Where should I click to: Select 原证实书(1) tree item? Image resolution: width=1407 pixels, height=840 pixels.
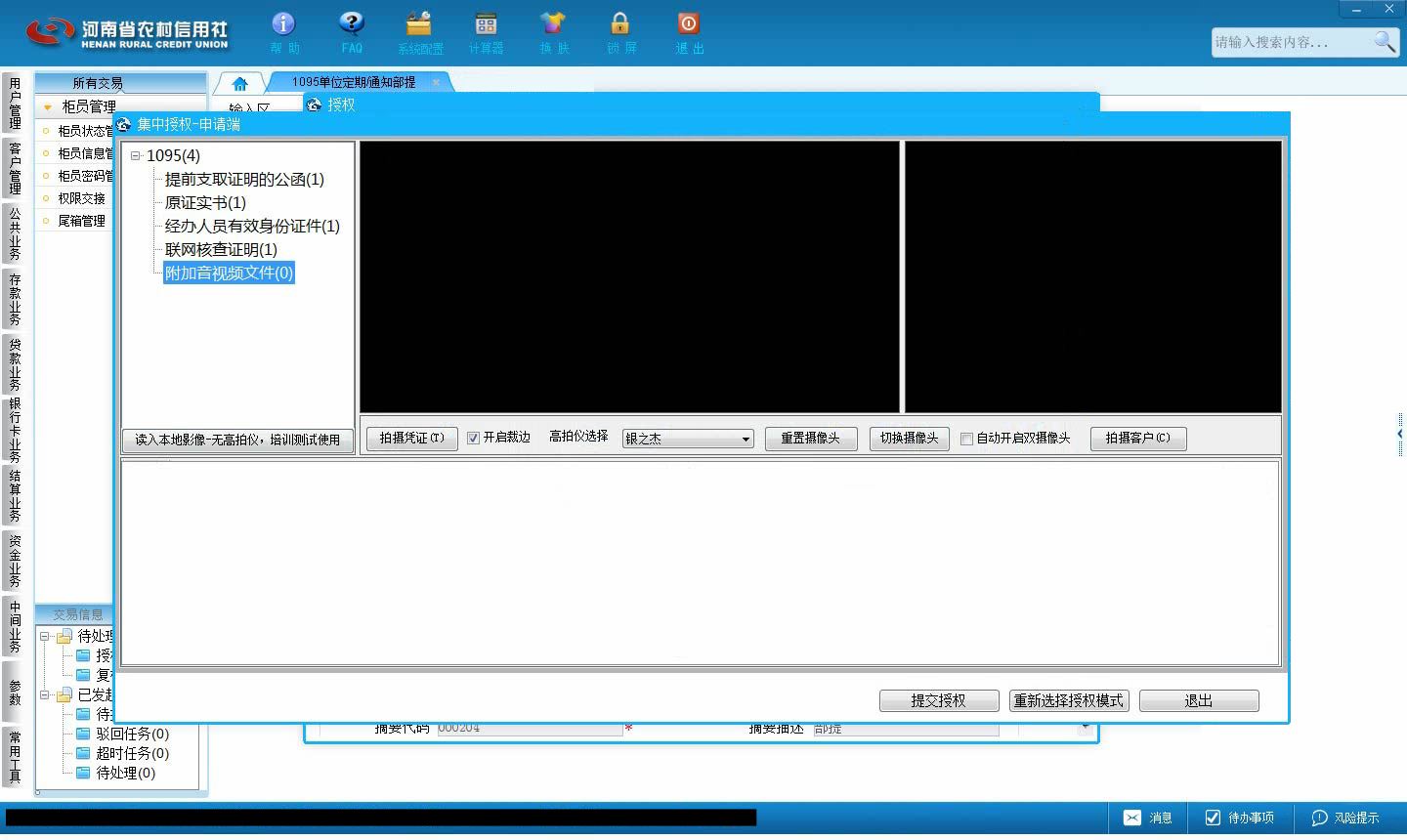coord(205,202)
